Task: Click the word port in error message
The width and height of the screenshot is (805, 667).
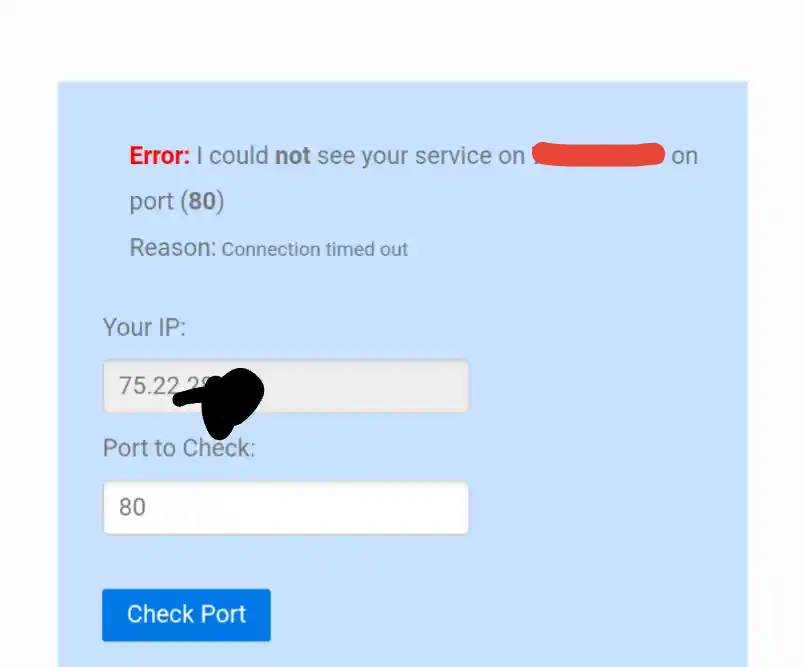Action: coord(151,202)
